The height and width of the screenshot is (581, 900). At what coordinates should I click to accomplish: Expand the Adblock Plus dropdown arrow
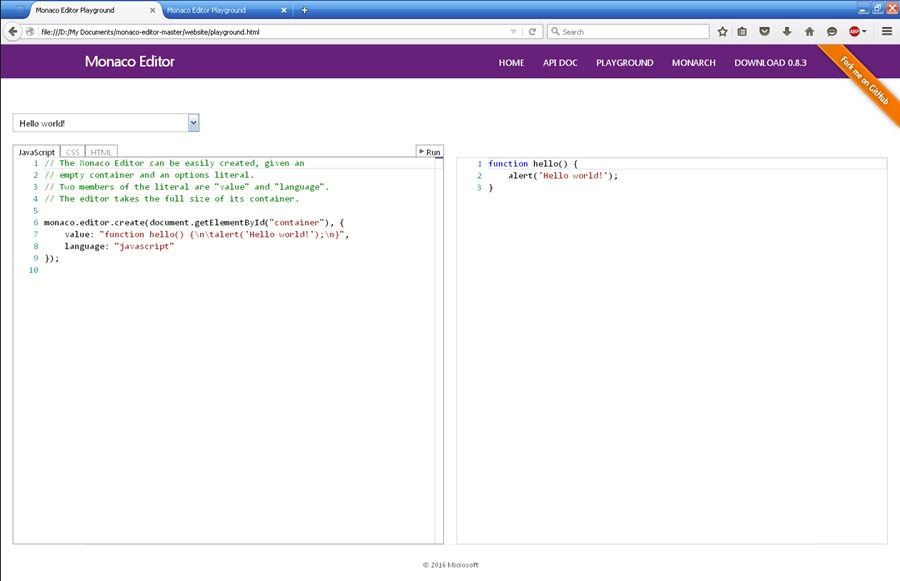(x=864, y=31)
